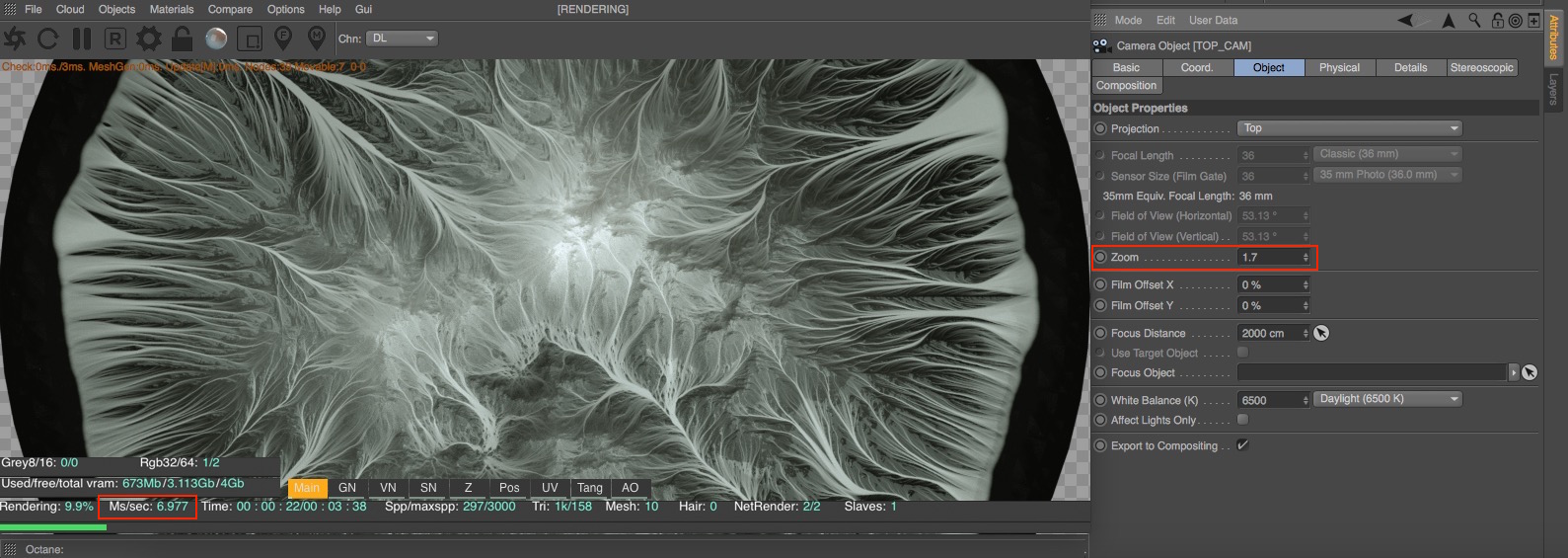The width and height of the screenshot is (1568, 558).
Task: Open the User Data menu
Action: click(x=1213, y=20)
